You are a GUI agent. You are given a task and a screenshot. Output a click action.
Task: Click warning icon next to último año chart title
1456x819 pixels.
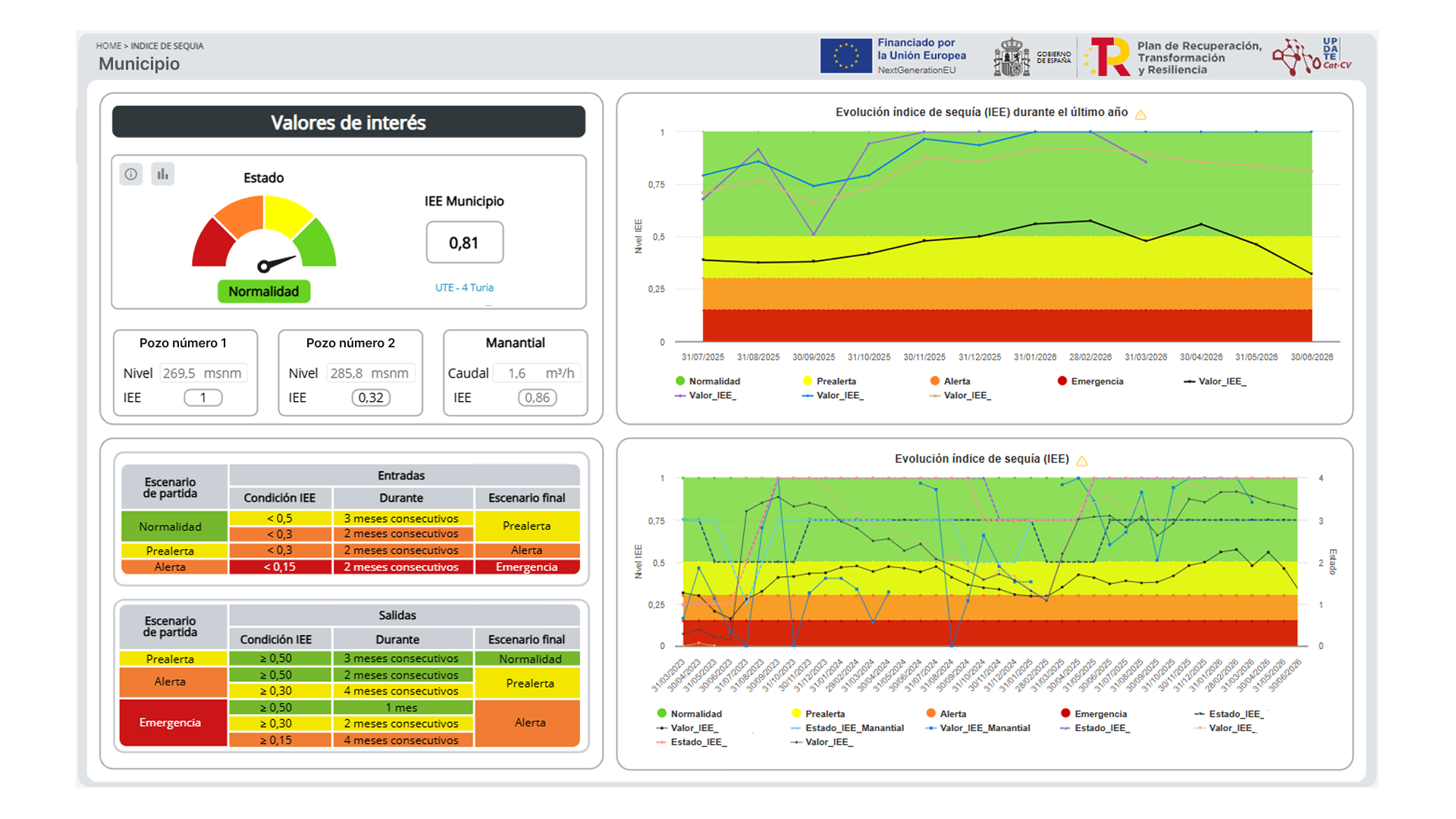(x=1141, y=114)
